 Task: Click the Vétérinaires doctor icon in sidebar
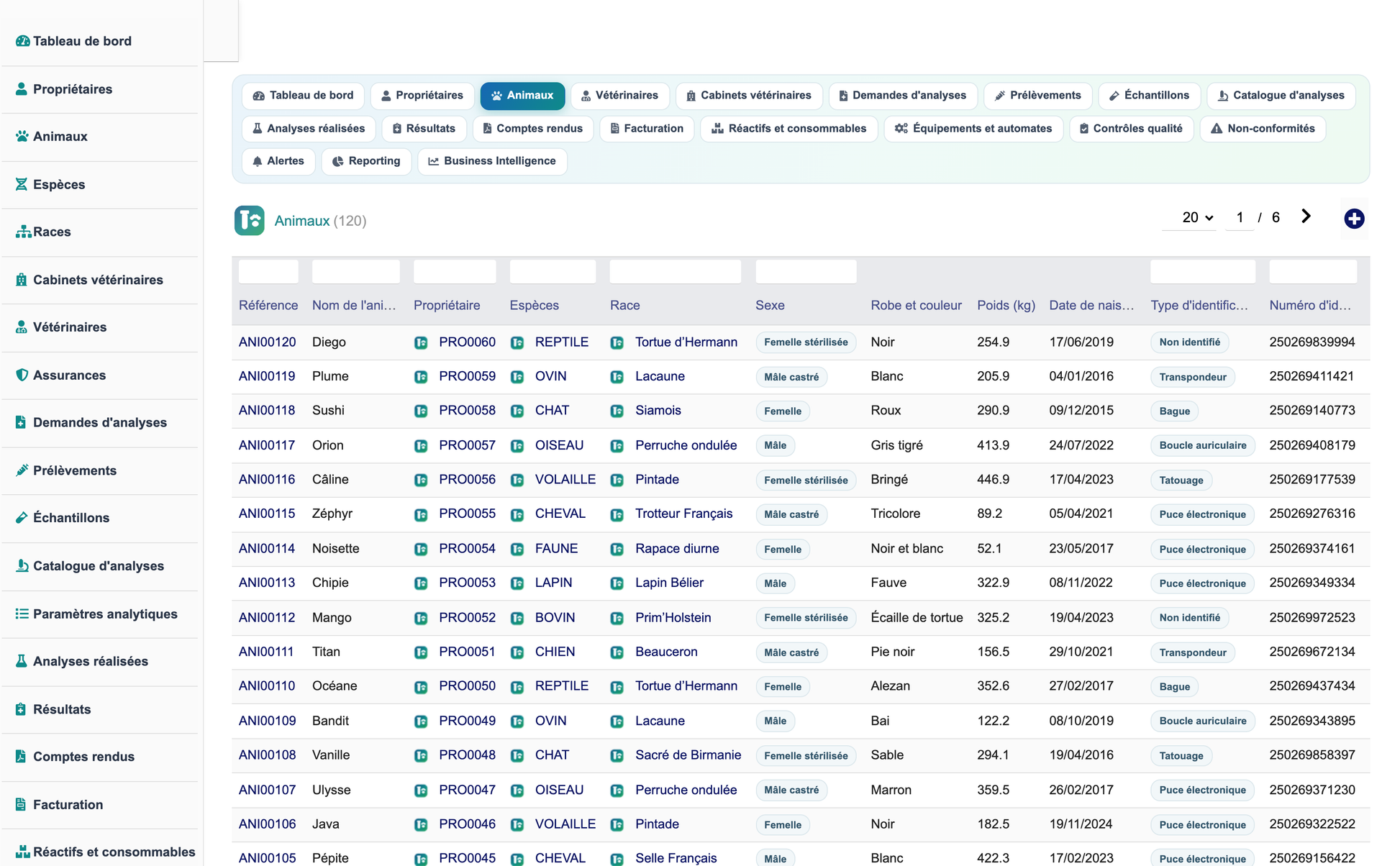pyautogui.click(x=22, y=327)
